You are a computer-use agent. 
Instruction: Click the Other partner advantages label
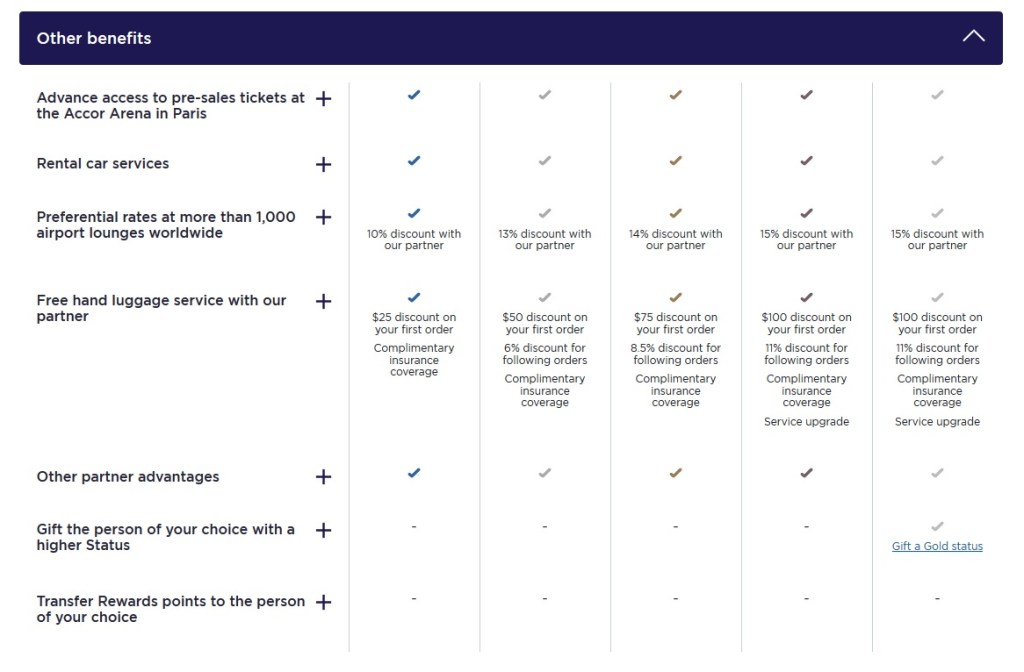click(x=128, y=477)
